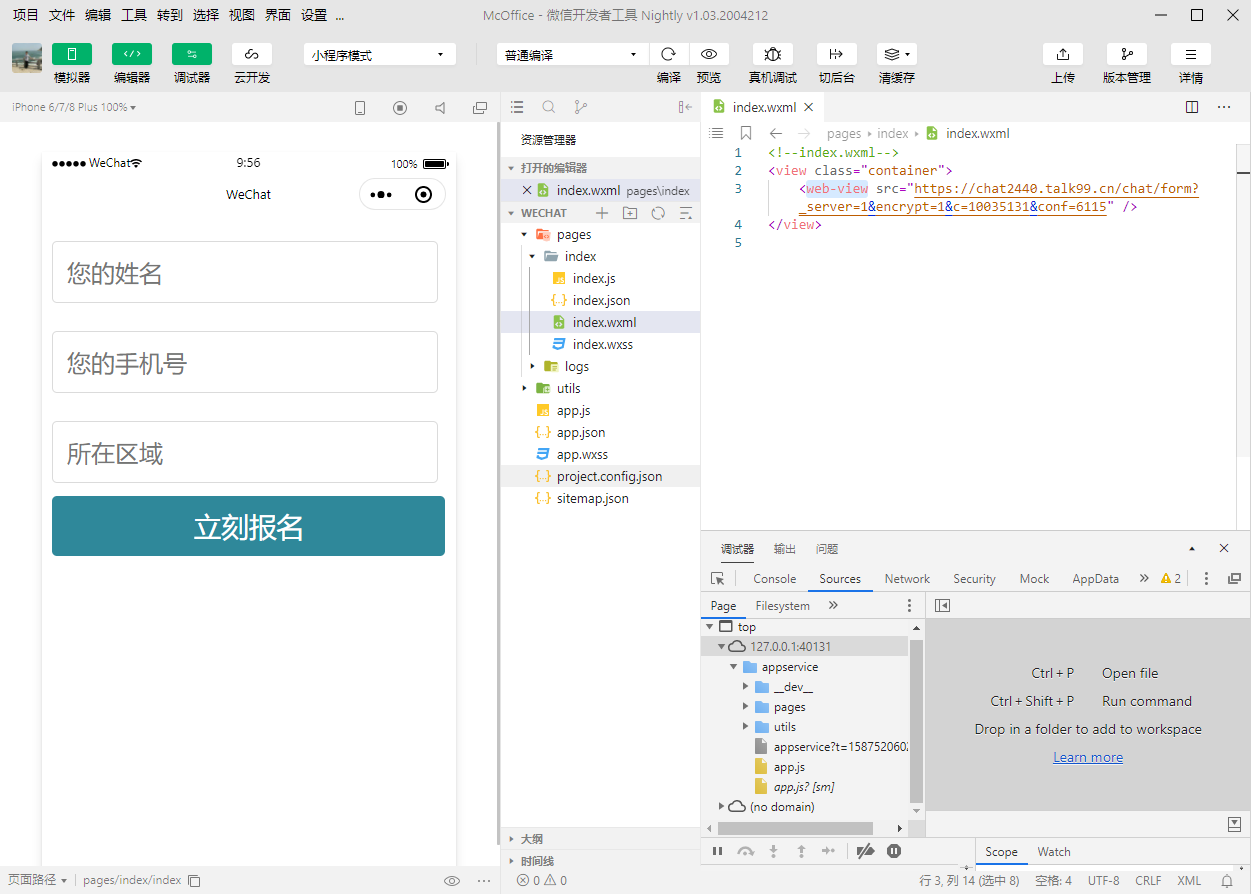Open version management

point(1127,54)
